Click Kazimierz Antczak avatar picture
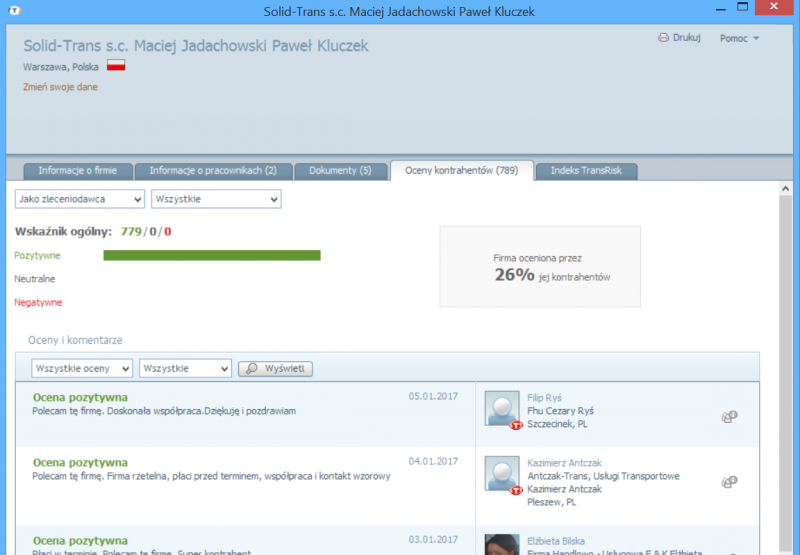The width and height of the screenshot is (800, 555). click(x=502, y=474)
